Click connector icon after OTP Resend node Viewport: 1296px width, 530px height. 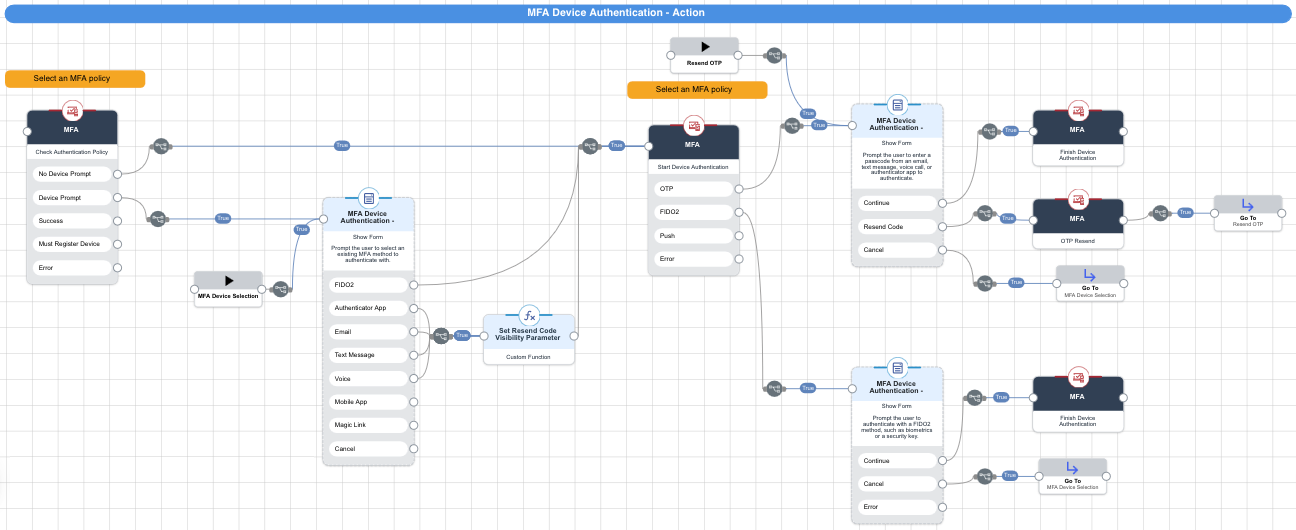(1160, 212)
